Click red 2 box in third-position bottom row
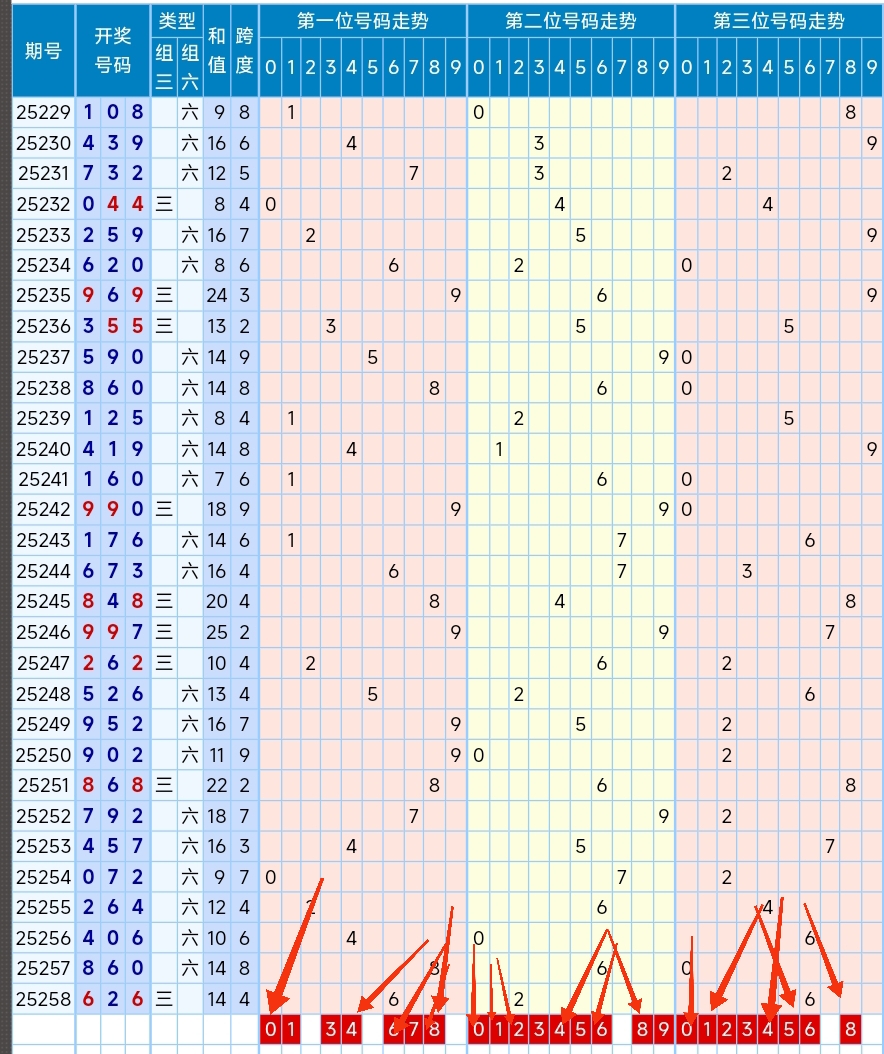 click(727, 1029)
